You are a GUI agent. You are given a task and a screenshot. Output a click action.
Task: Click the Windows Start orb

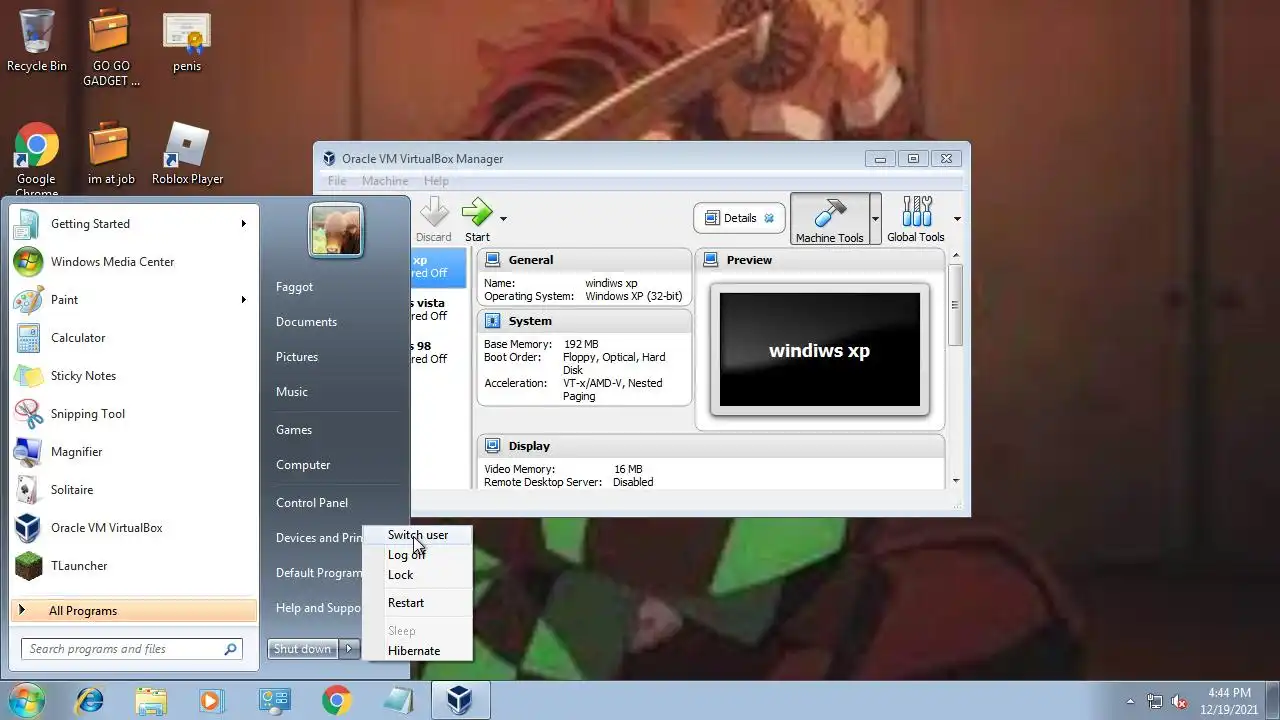tap(27, 700)
